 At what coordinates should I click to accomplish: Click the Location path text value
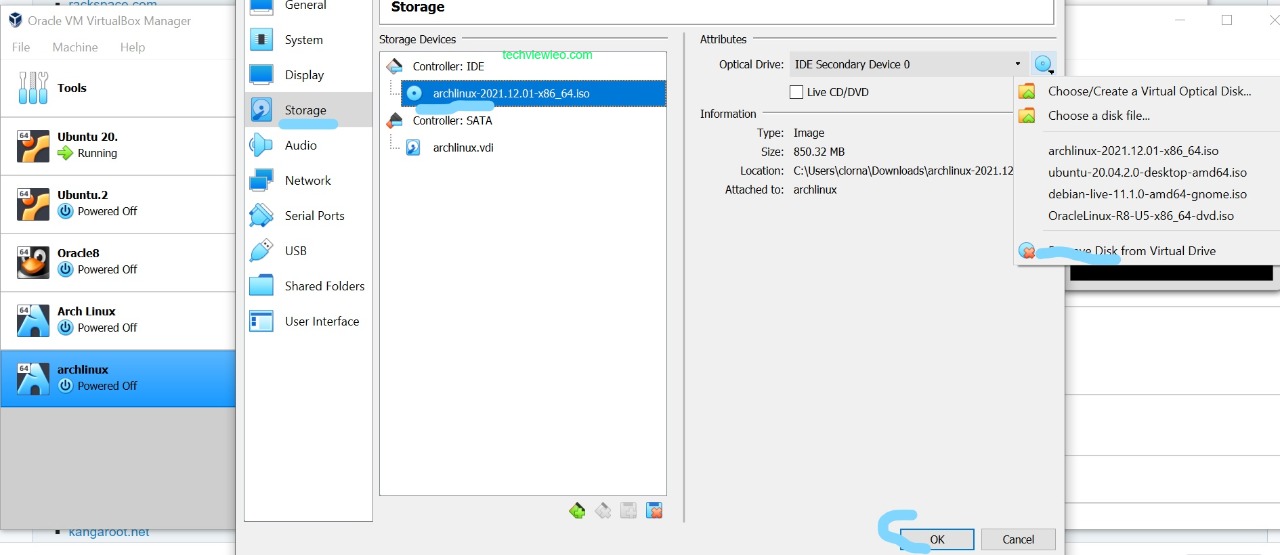tap(903, 171)
